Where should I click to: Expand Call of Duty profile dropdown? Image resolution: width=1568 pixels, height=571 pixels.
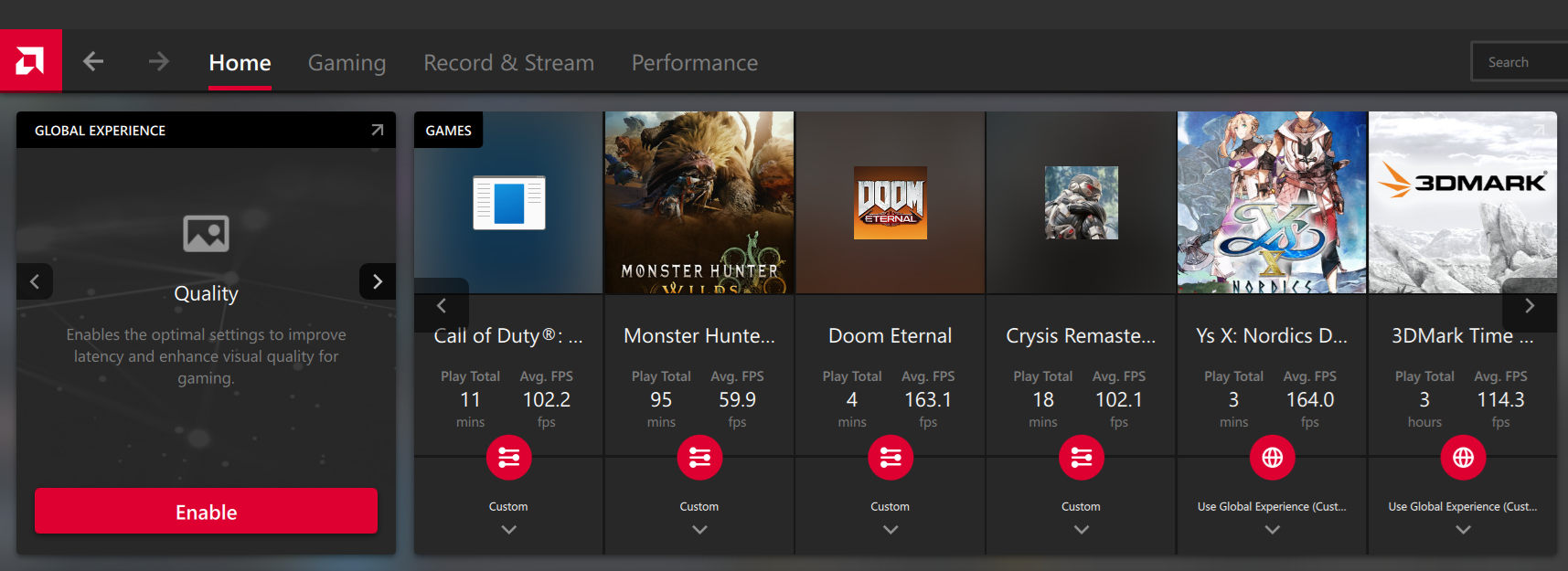tap(509, 530)
